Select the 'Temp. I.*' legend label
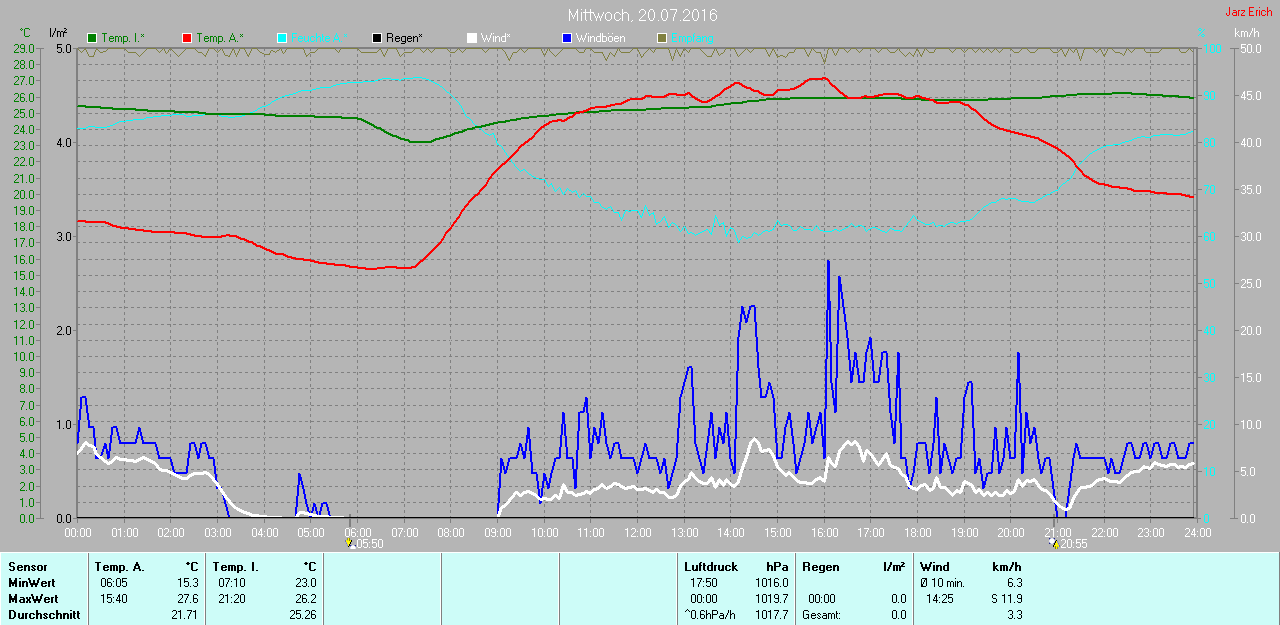The image size is (1280, 625). 123,38
